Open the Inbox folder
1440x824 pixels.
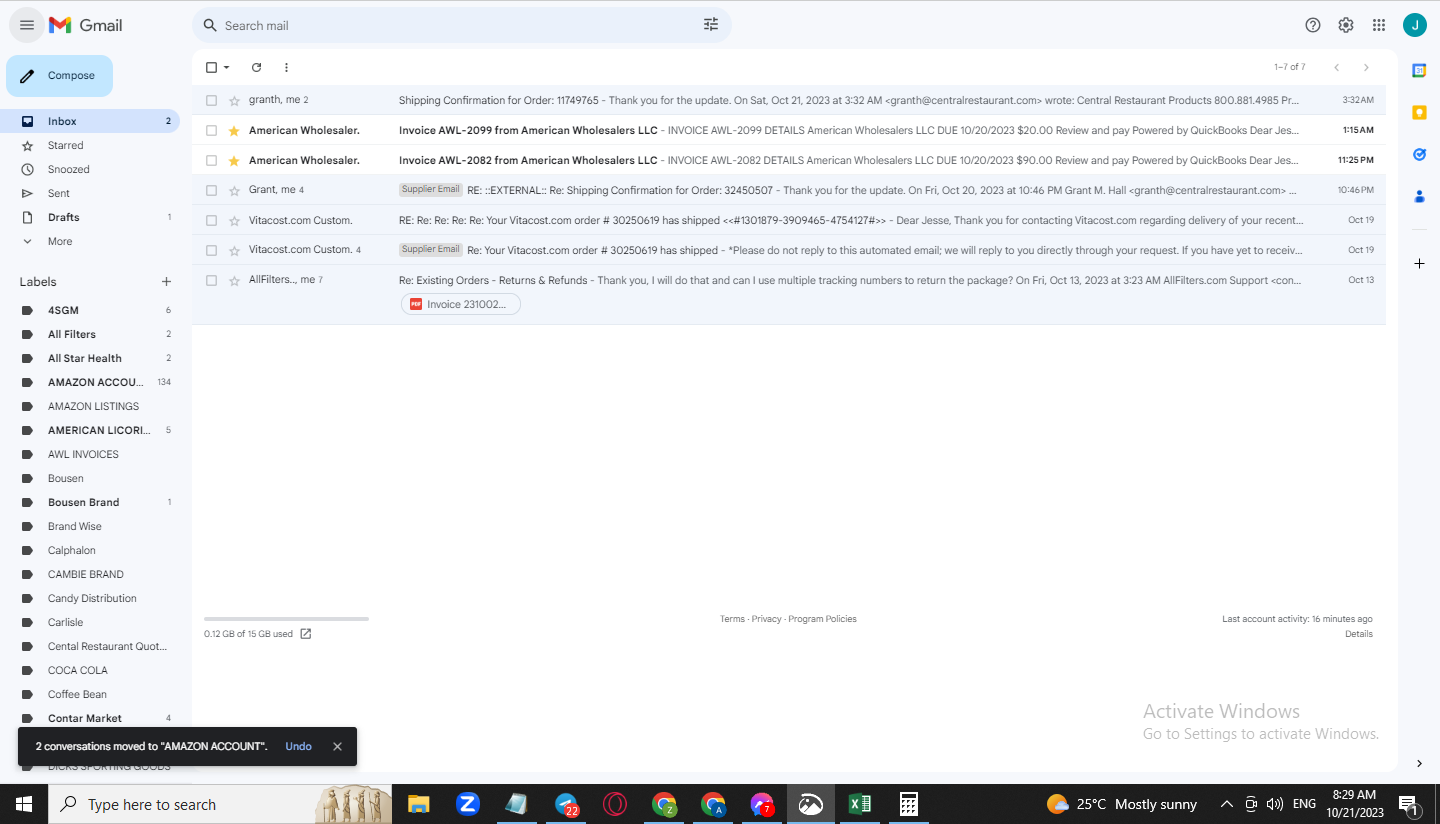pos(90,121)
